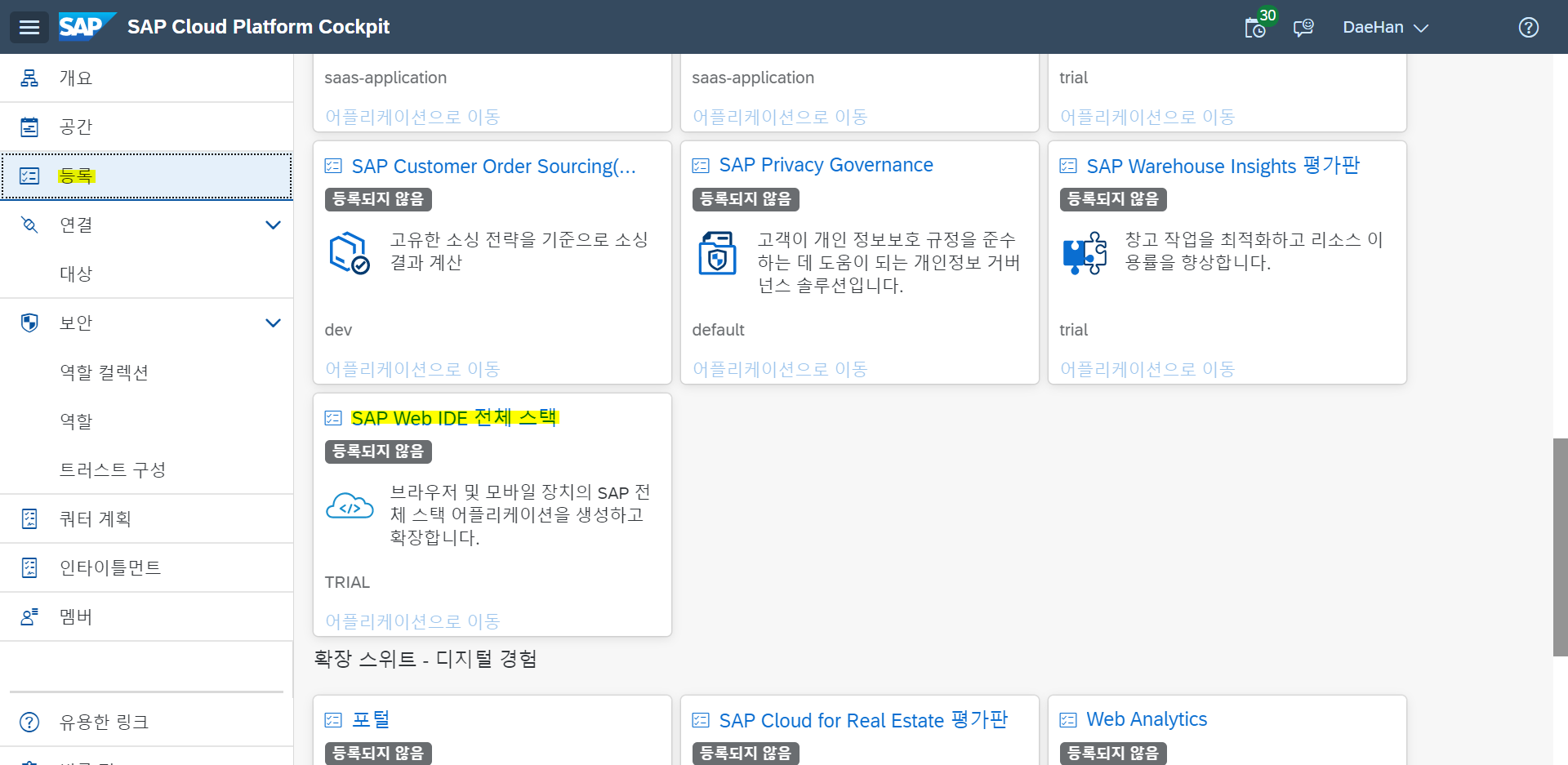The height and width of the screenshot is (765, 1568).
Task: Click SAP Web IDE cloud code icon
Action: click(350, 506)
